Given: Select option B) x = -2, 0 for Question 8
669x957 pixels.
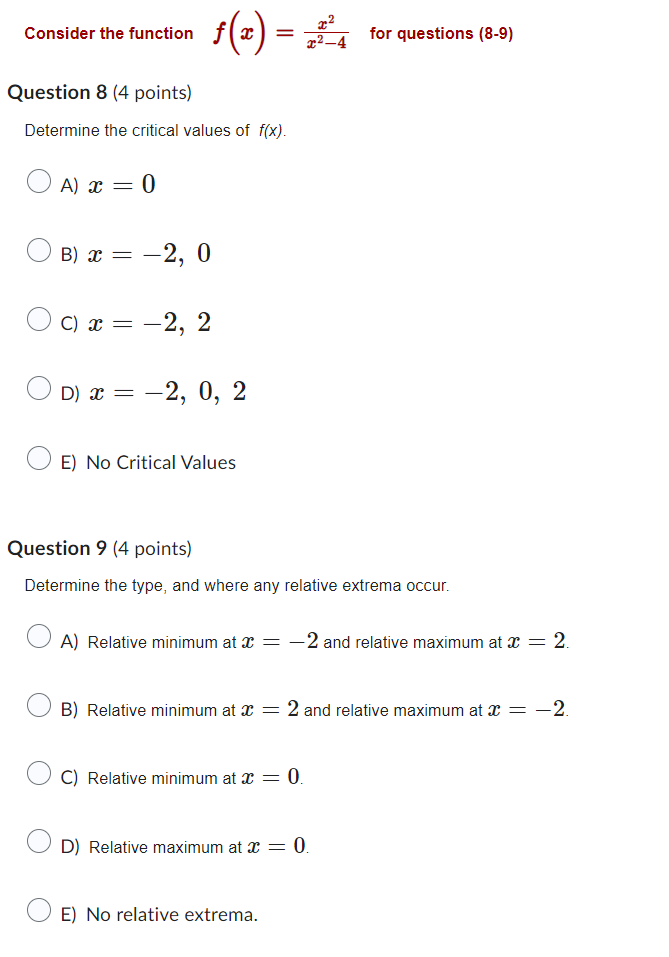Looking at the screenshot, I should click(x=39, y=251).
